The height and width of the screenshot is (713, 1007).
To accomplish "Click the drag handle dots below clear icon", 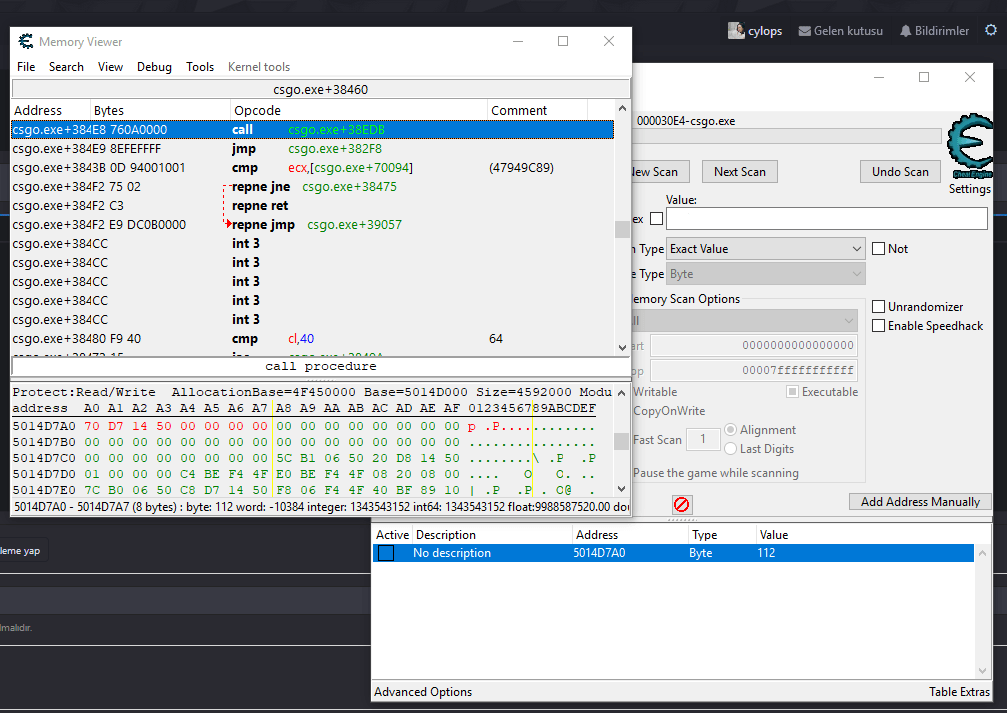I will pyautogui.click(x=681, y=519).
